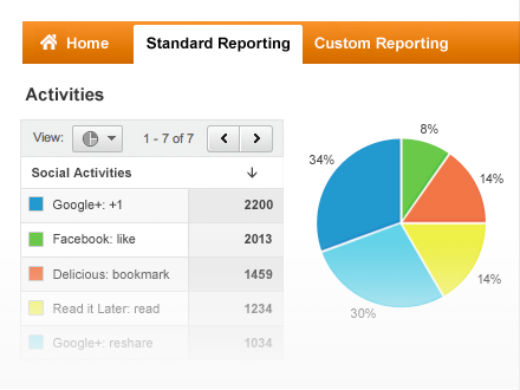Click the pie chart view icon
Viewport: 520px width, 390px height.
click(90, 138)
